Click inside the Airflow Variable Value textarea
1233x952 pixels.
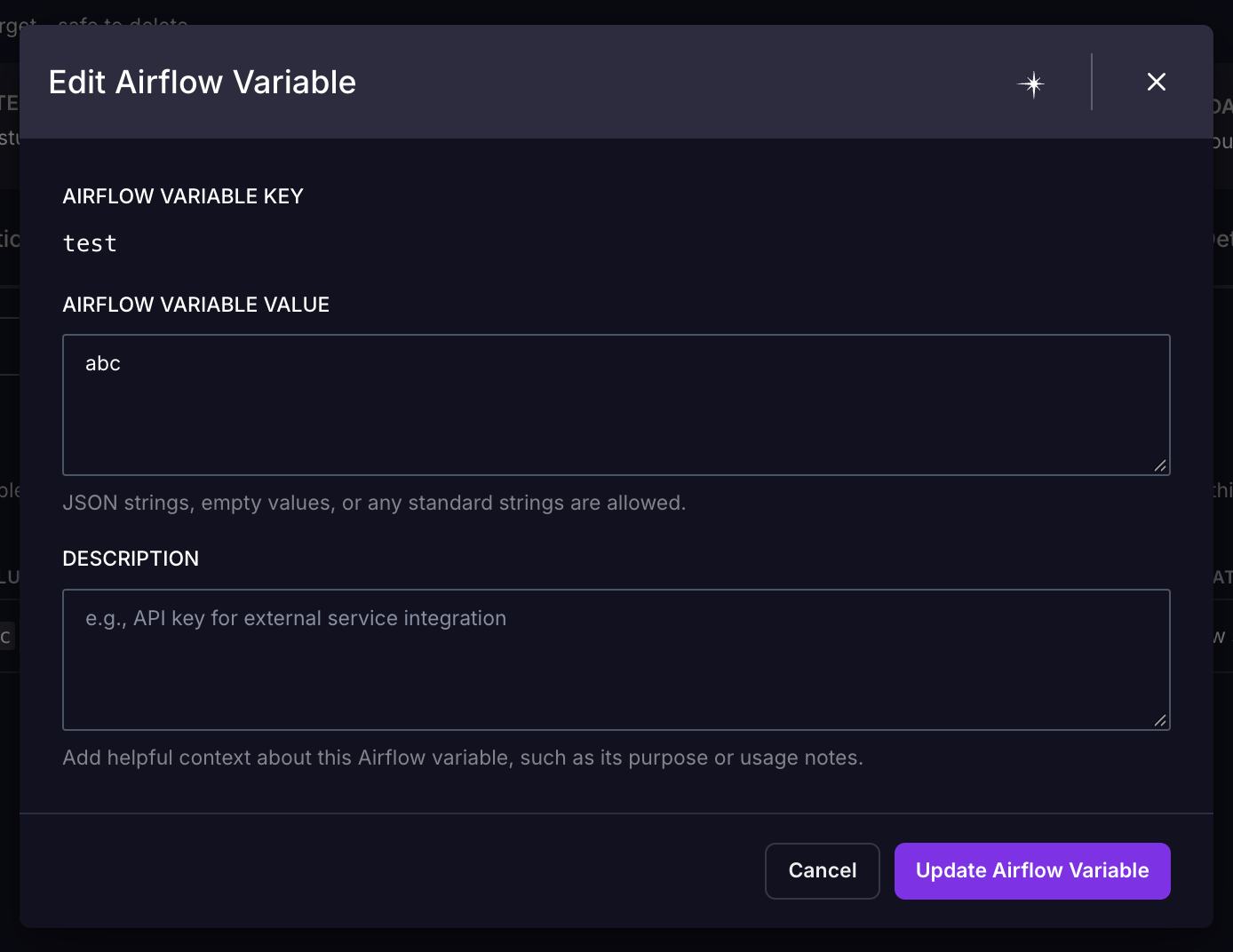(616, 405)
